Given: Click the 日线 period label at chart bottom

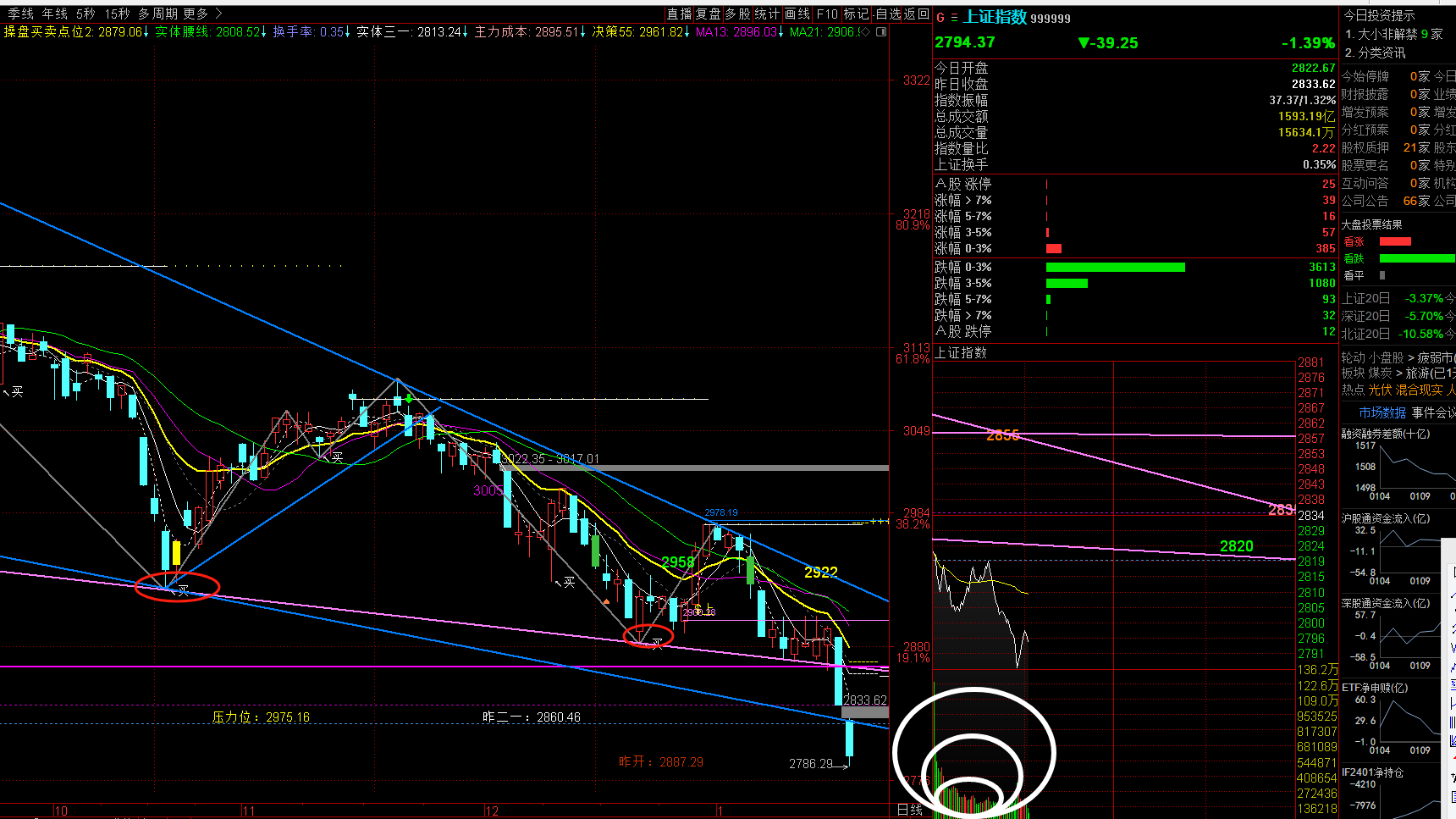Looking at the screenshot, I should (x=910, y=811).
